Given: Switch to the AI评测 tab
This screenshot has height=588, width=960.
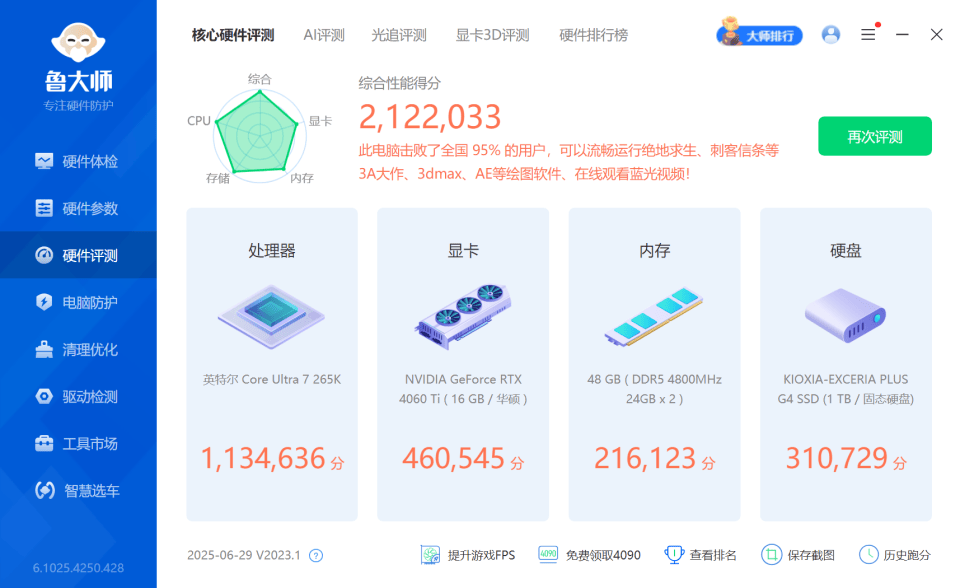Looking at the screenshot, I should pos(323,33).
